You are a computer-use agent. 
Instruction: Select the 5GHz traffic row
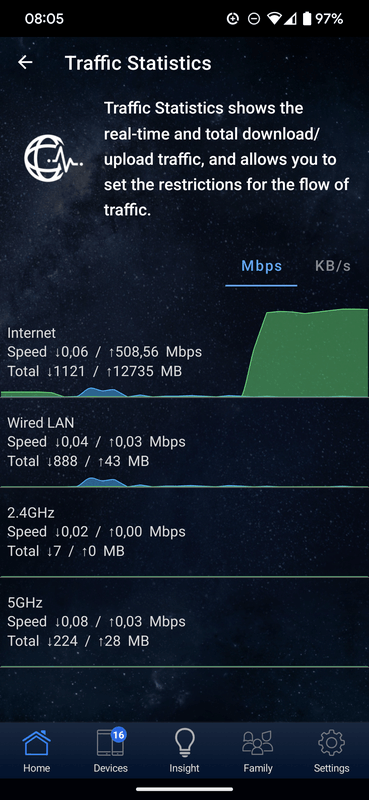tap(184, 622)
